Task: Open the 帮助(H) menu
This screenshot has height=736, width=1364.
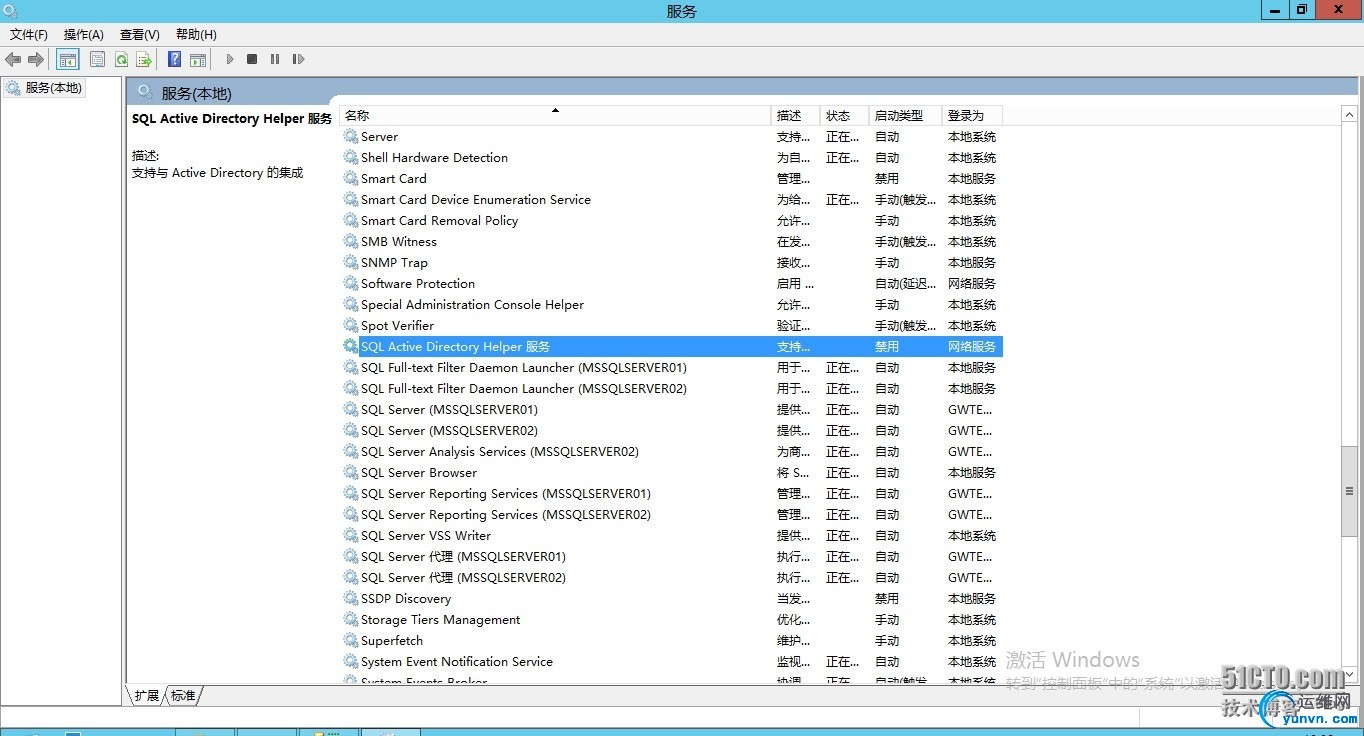Action: pyautogui.click(x=196, y=35)
